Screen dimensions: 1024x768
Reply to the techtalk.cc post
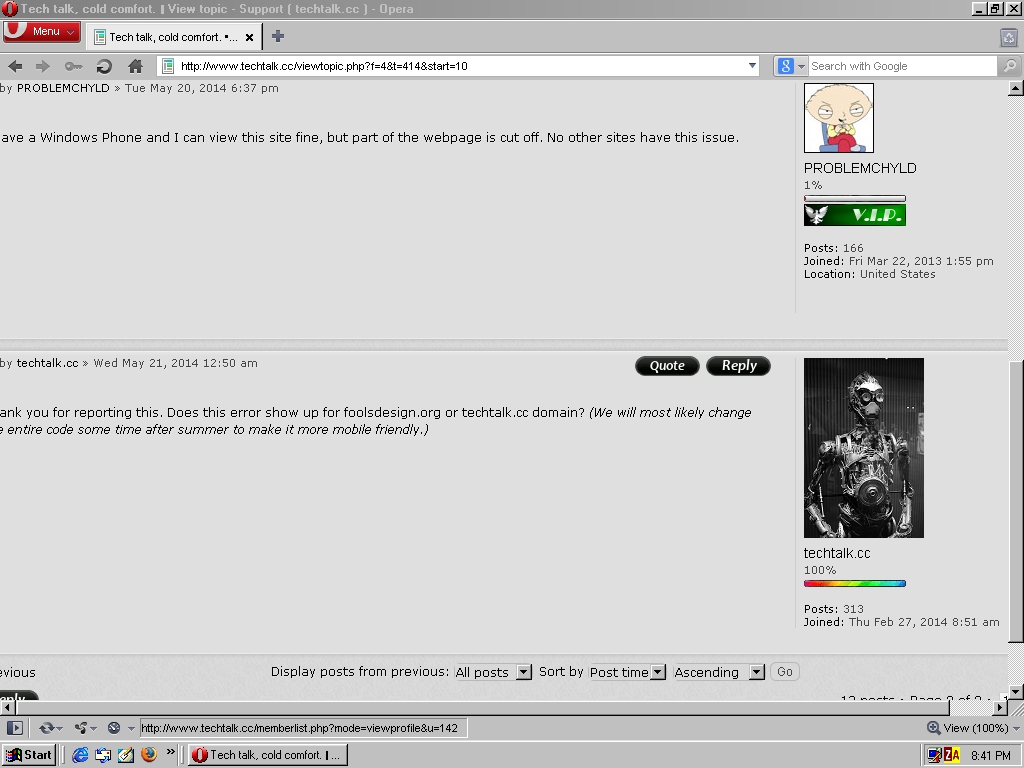[x=739, y=366]
